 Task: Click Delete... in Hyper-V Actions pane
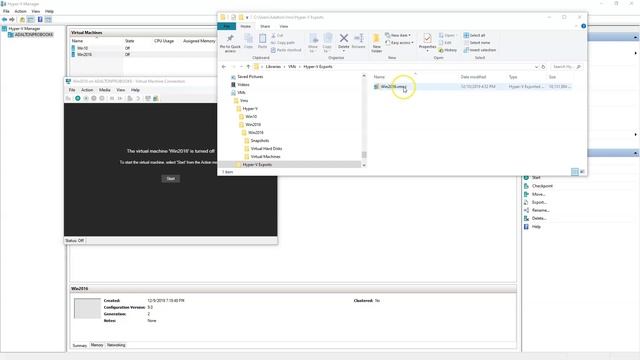tap(539, 218)
